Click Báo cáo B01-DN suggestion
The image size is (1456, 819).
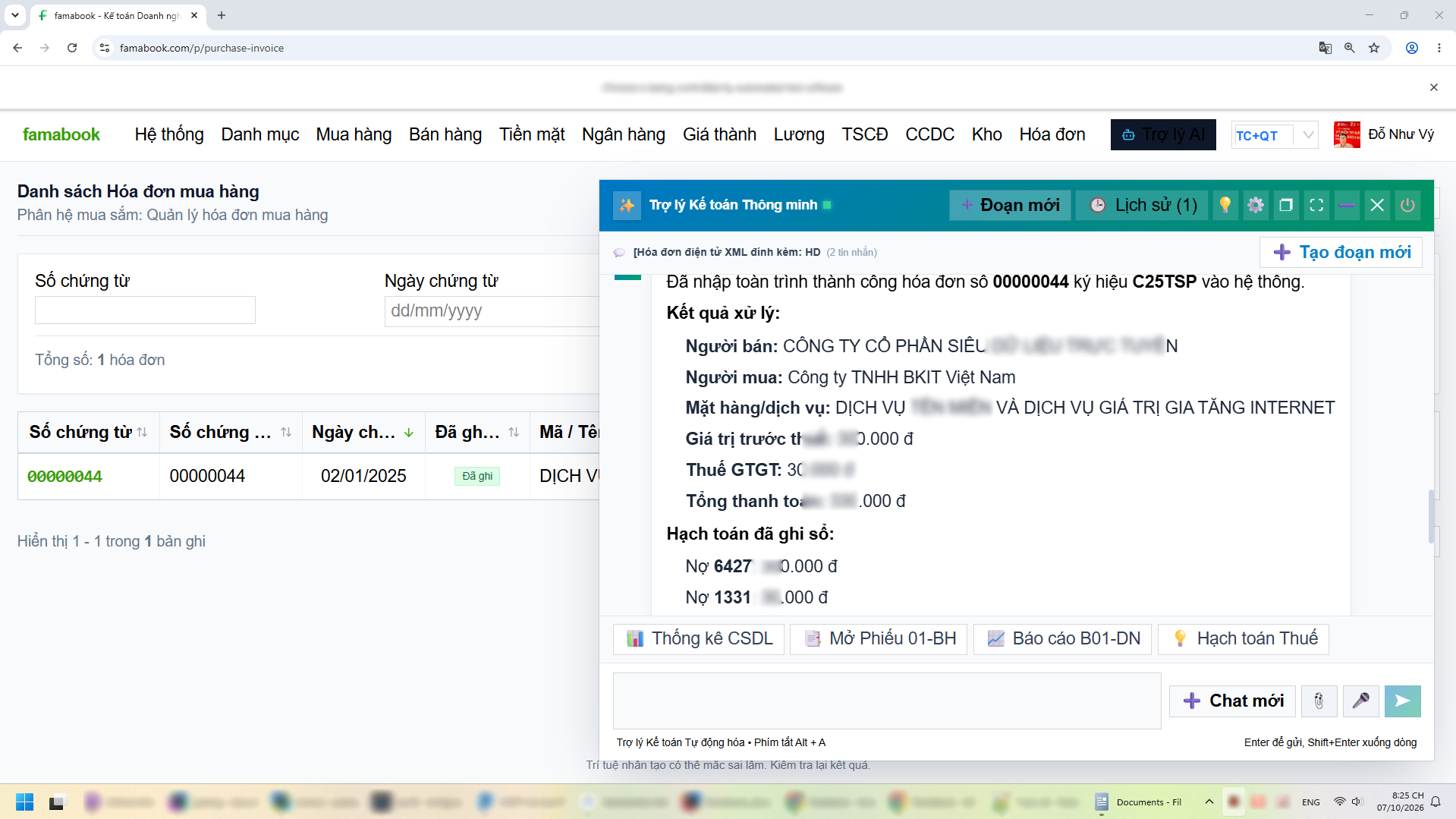pos(1063,638)
